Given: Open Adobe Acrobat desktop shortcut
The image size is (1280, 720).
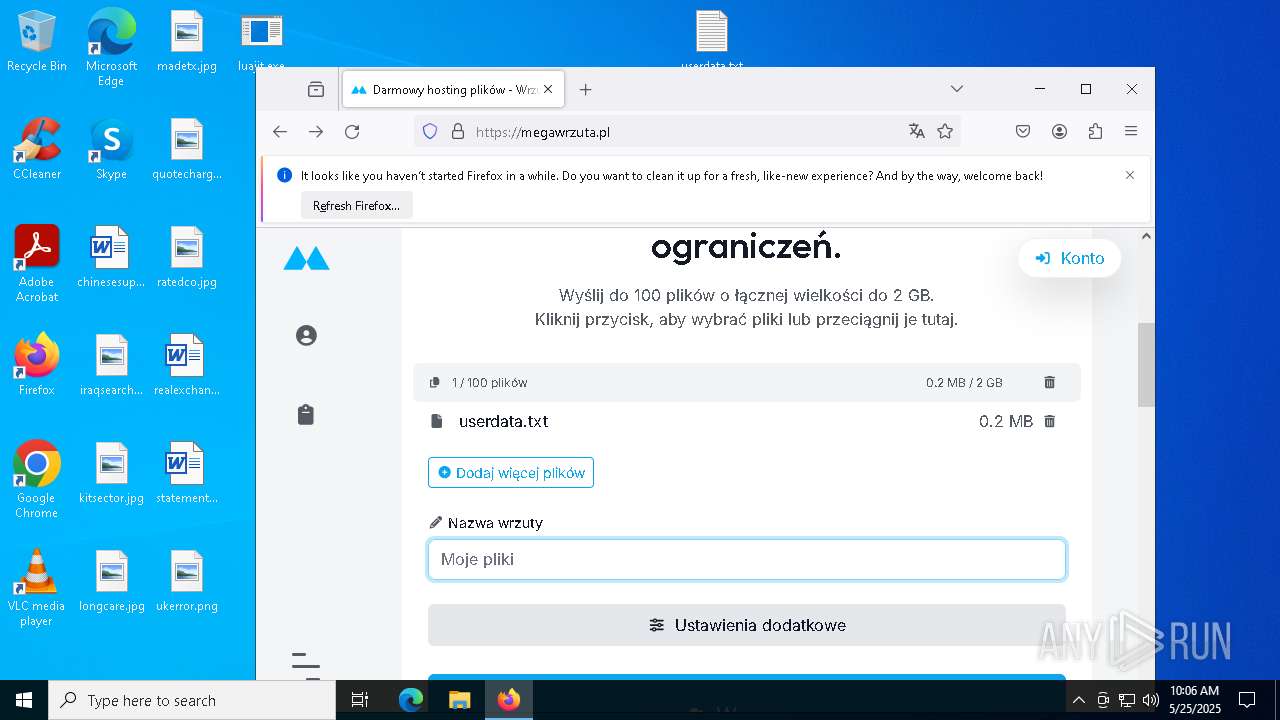Looking at the screenshot, I should (x=36, y=264).
